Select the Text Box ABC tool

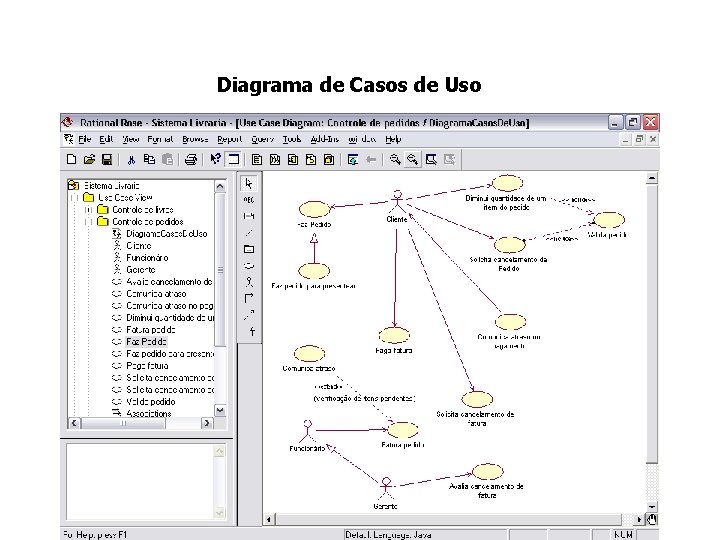click(x=249, y=200)
